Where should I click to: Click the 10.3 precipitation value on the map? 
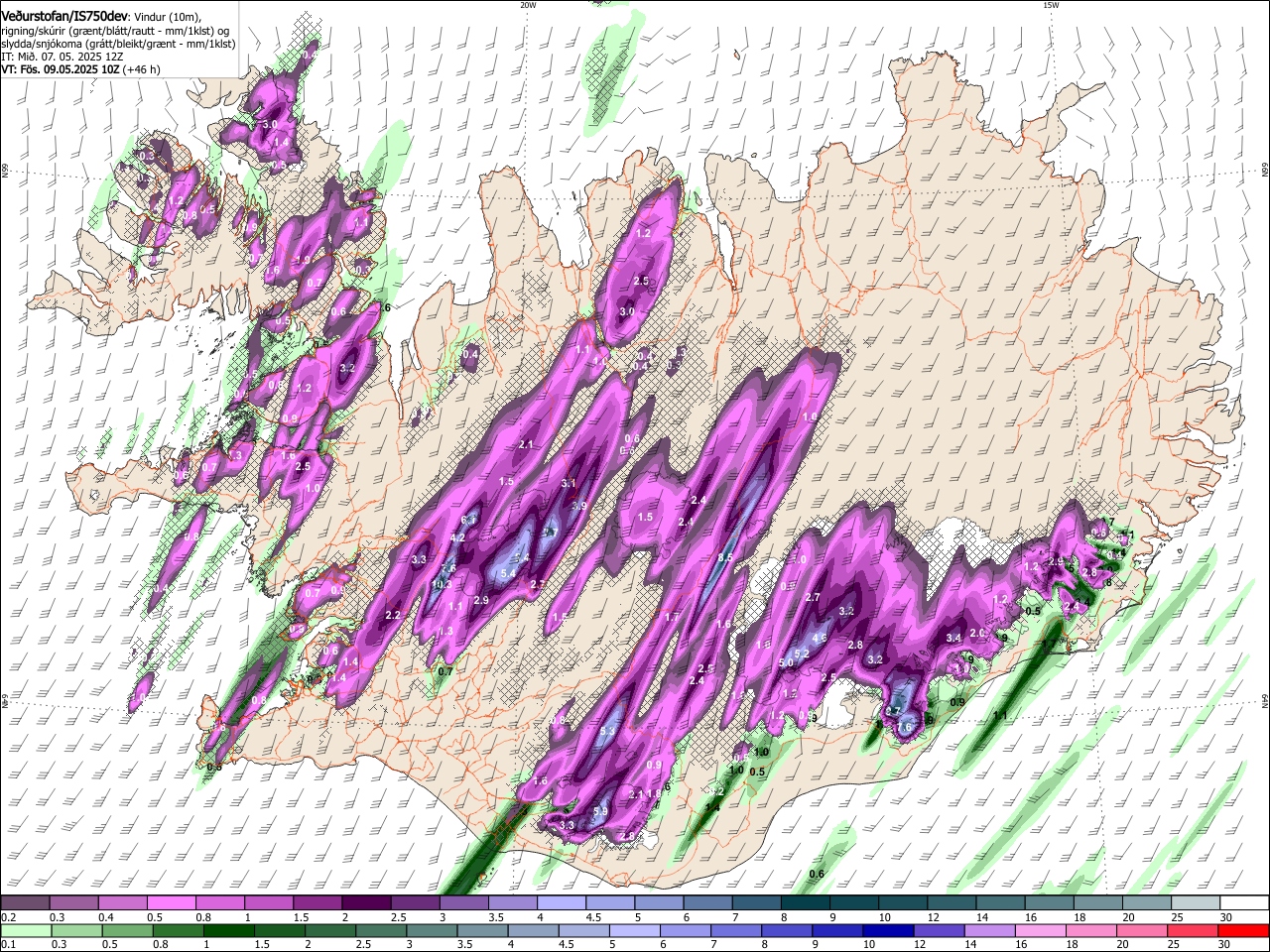[443, 584]
